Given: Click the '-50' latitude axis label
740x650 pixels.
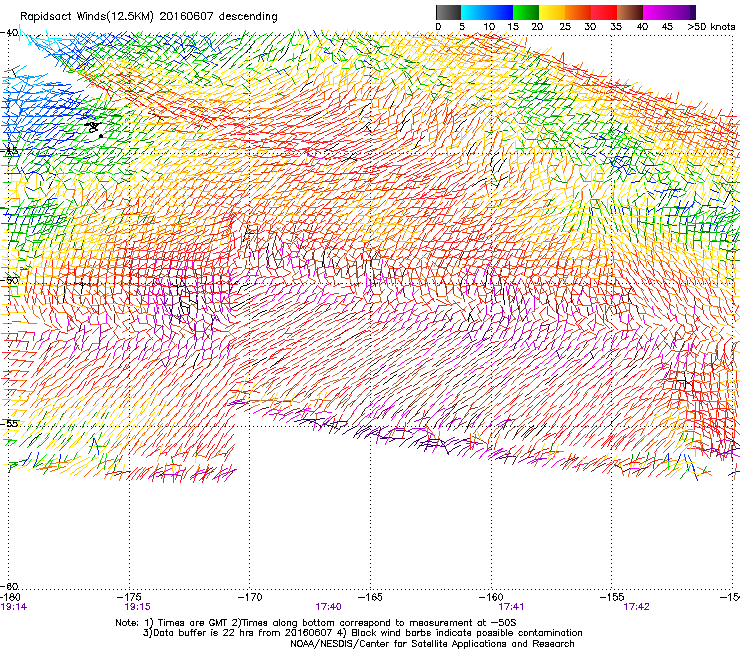Looking at the screenshot, I should [9, 280].
